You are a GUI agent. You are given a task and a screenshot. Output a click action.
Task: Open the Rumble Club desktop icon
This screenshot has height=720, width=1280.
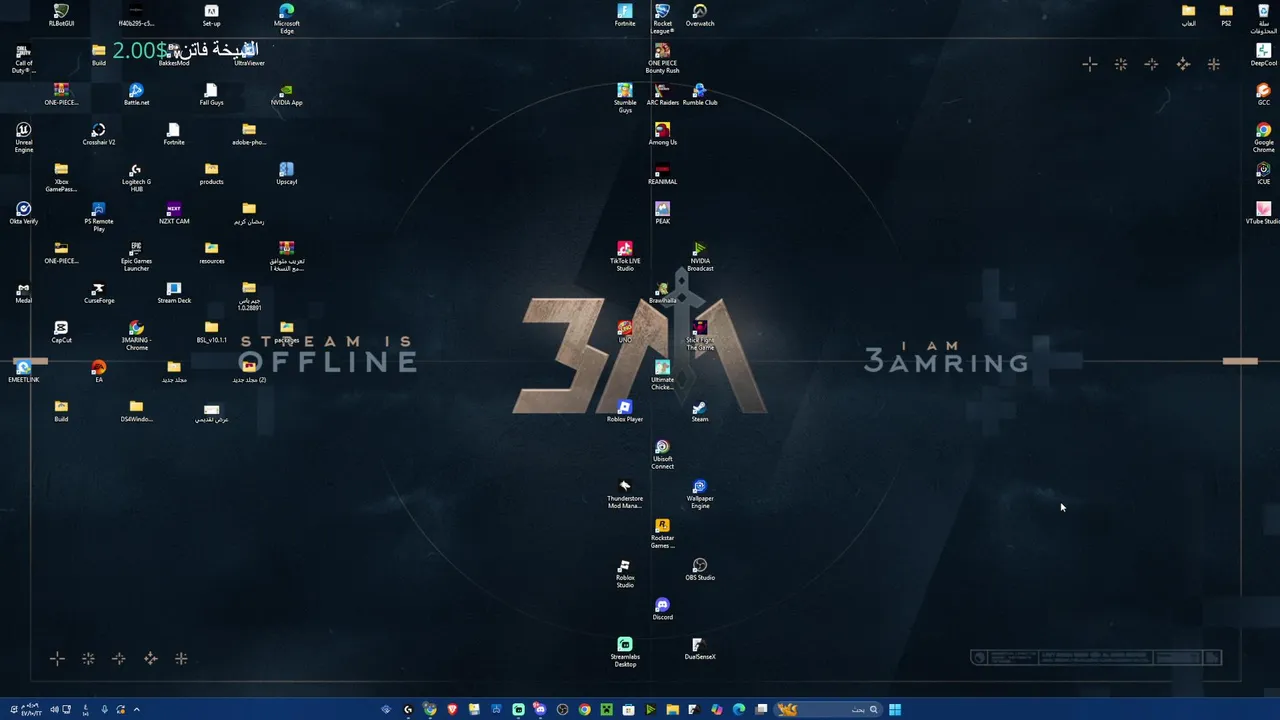pyautogui.click(x=700, y=95)
